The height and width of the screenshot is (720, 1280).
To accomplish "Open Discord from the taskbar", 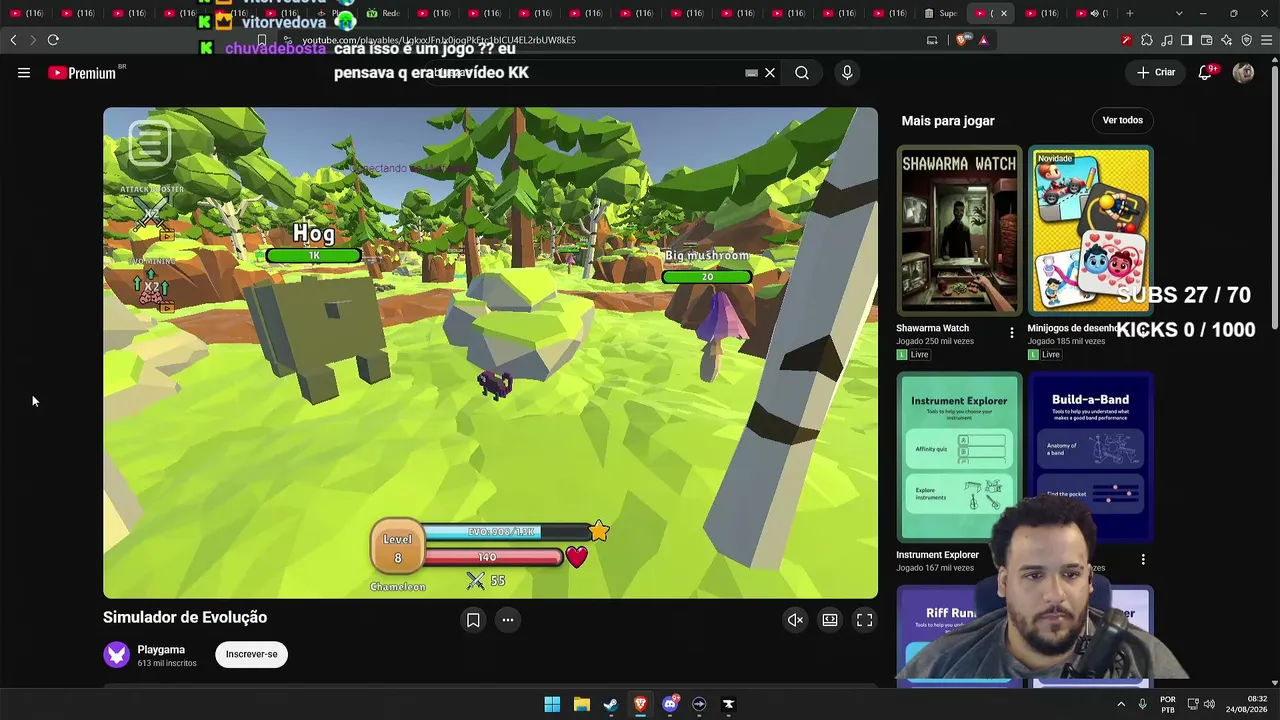I will (670, 704).
